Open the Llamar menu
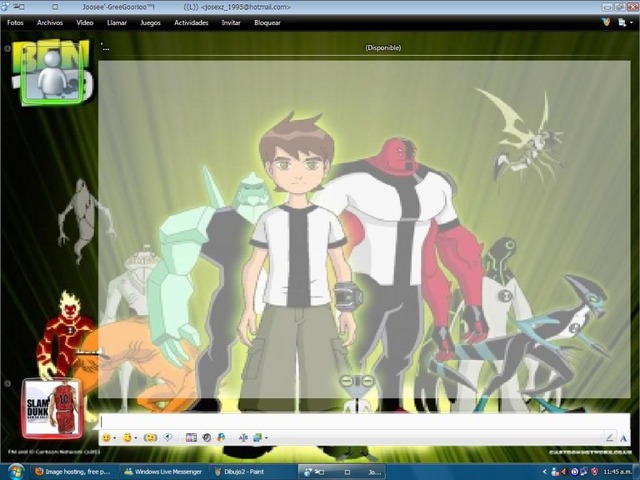Image resolution: width=640 pixels, height=480 pixels. [117, 23]
